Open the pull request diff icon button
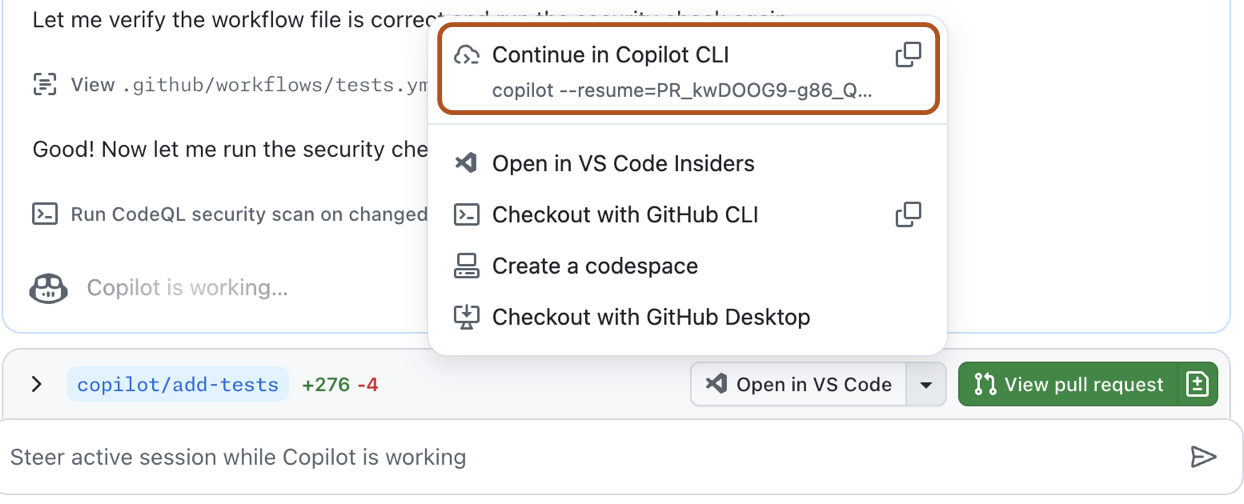 [x=1197, y=385]
